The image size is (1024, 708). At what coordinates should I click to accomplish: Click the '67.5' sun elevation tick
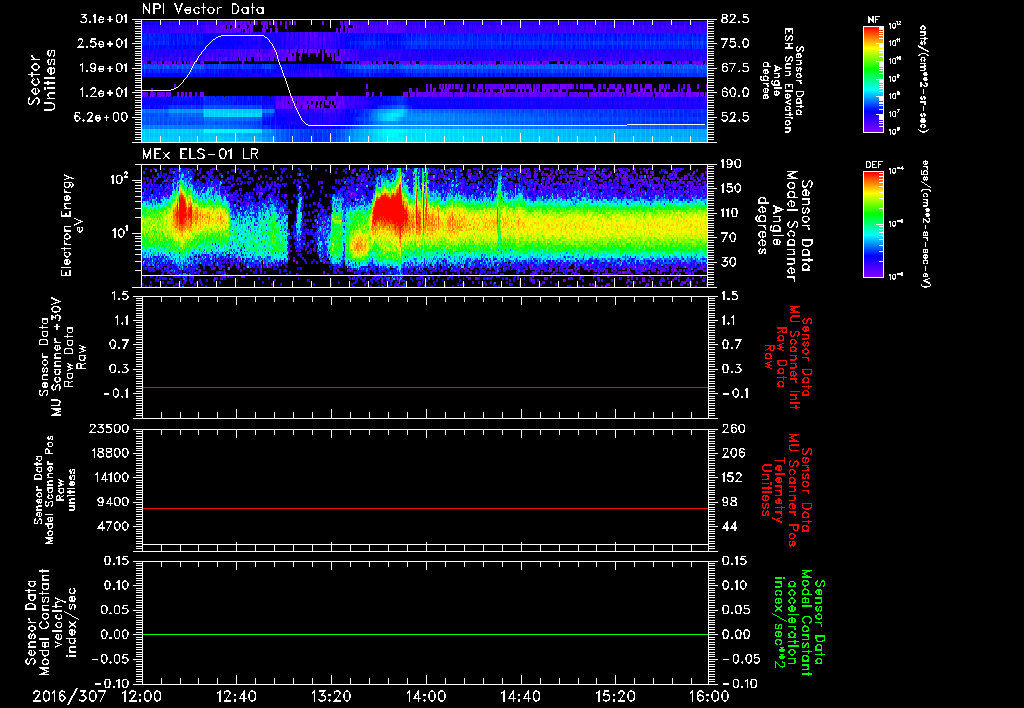pyautogui.click(x=735, y=68)
